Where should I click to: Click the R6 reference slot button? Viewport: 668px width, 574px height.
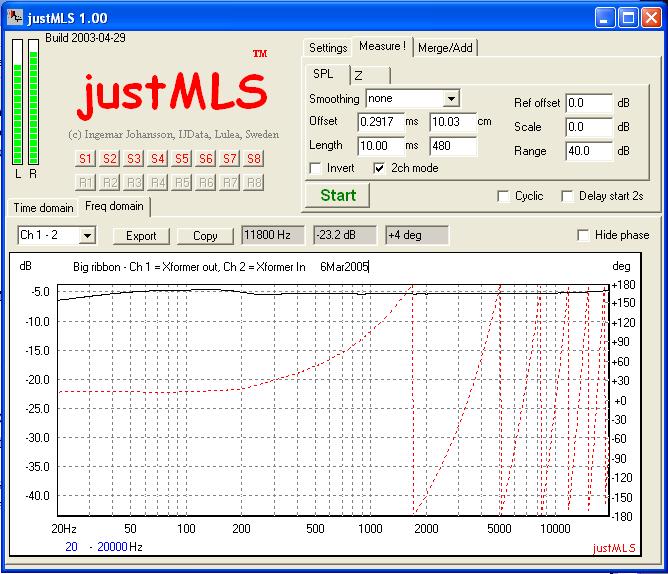(206, 182)
